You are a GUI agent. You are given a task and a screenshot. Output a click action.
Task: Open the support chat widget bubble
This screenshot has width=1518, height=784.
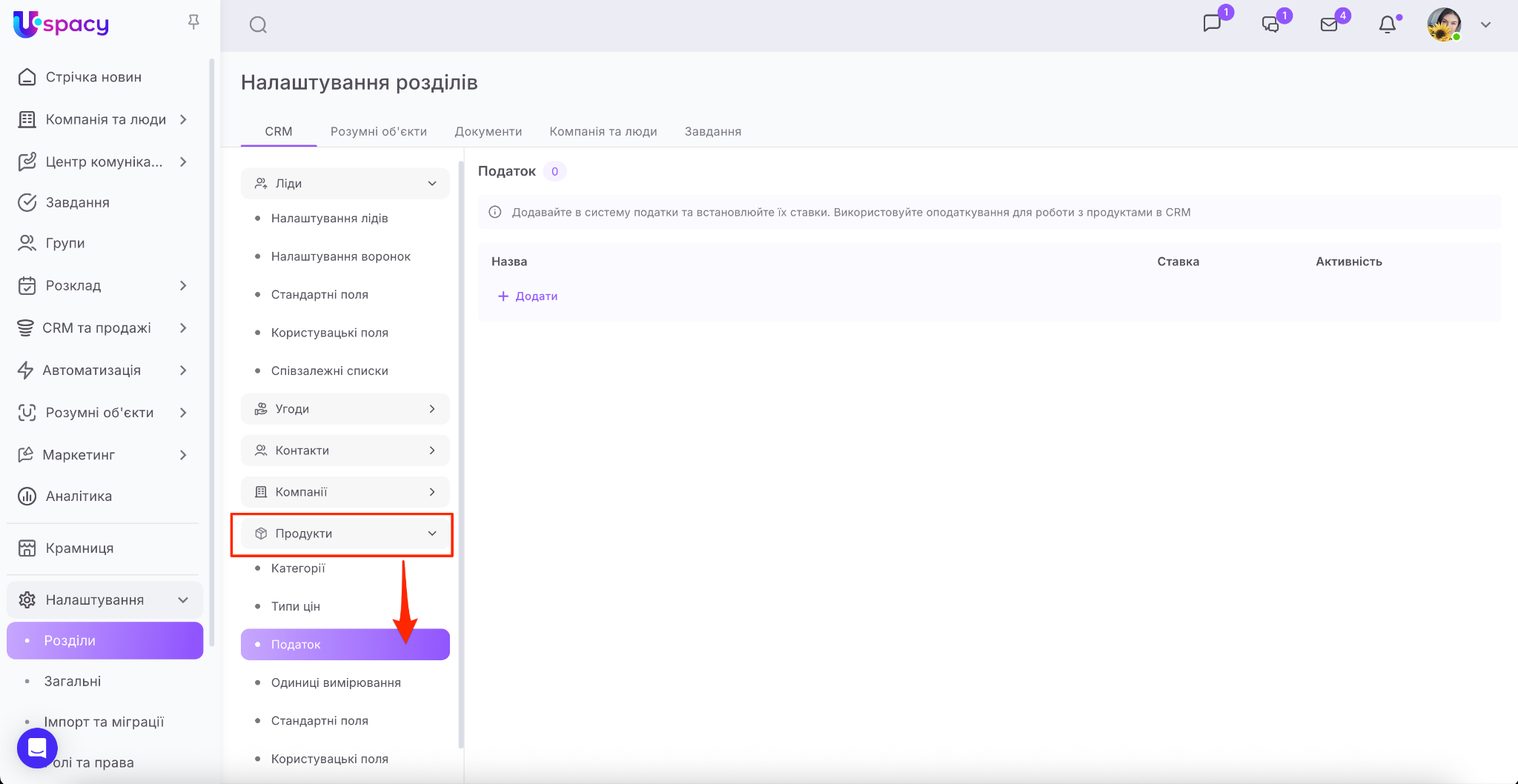[x=37, y=748]
